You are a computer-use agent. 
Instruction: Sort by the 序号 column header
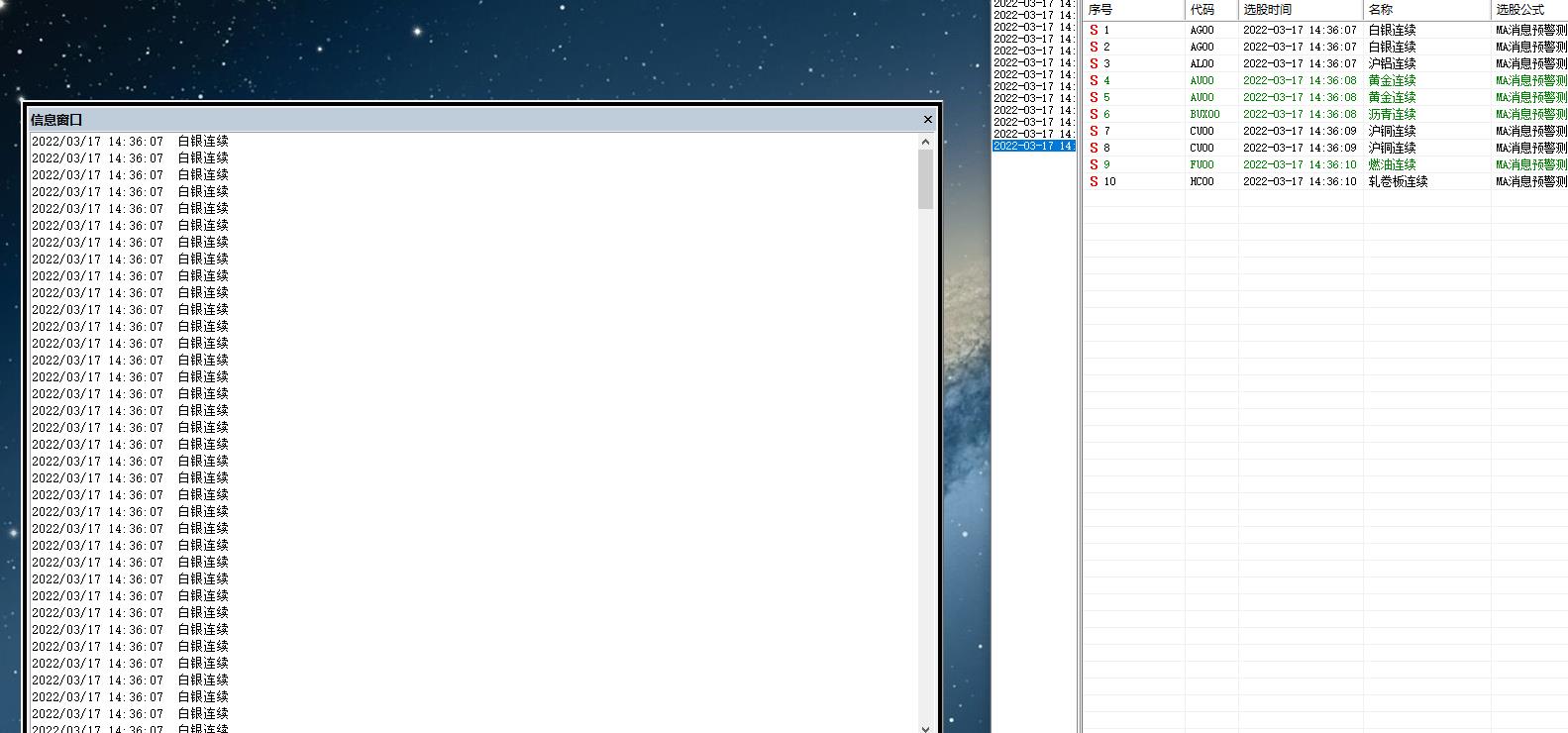[1133, 9]
